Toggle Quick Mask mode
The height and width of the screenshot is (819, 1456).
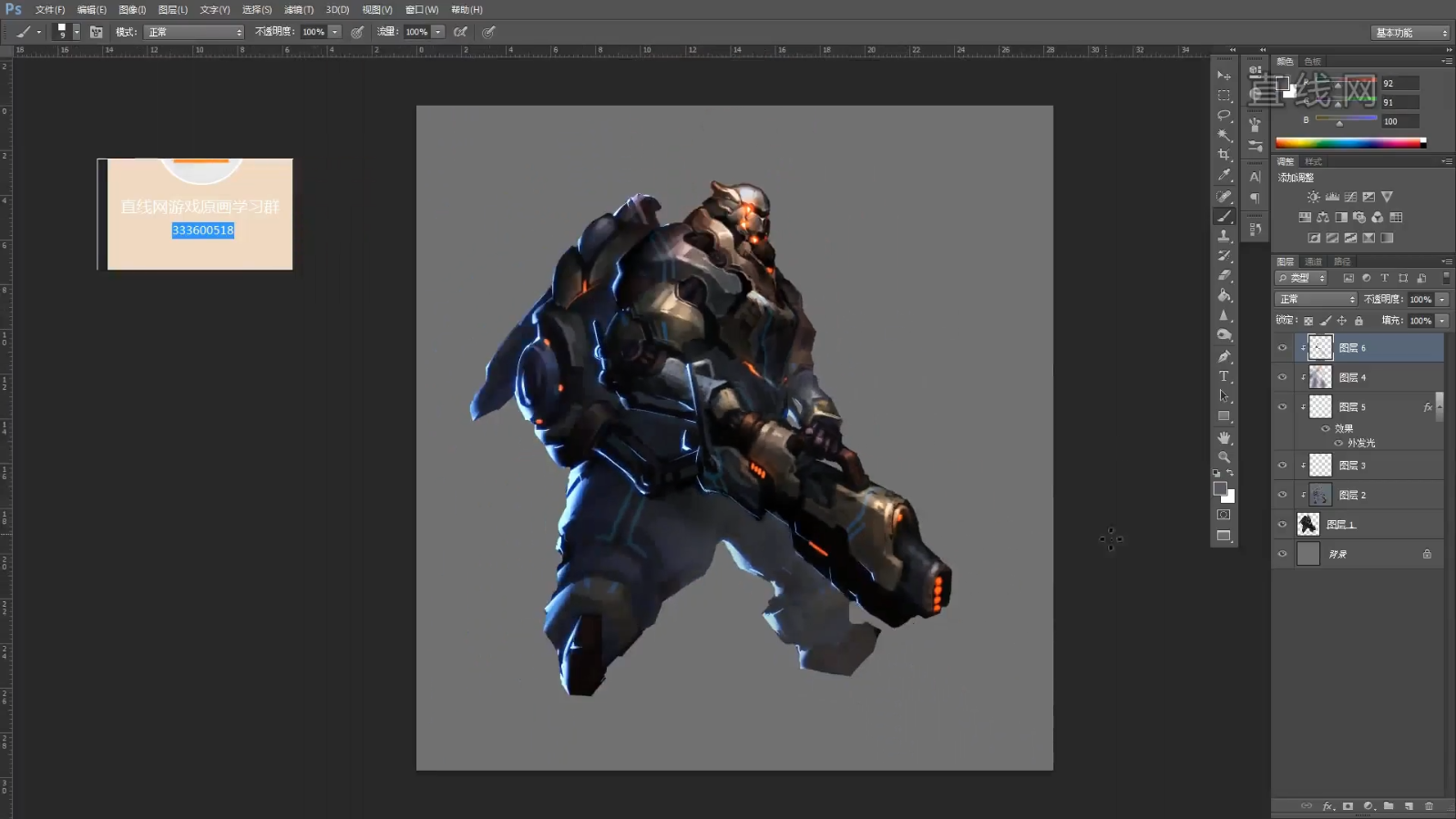(x=1224, y=515)
